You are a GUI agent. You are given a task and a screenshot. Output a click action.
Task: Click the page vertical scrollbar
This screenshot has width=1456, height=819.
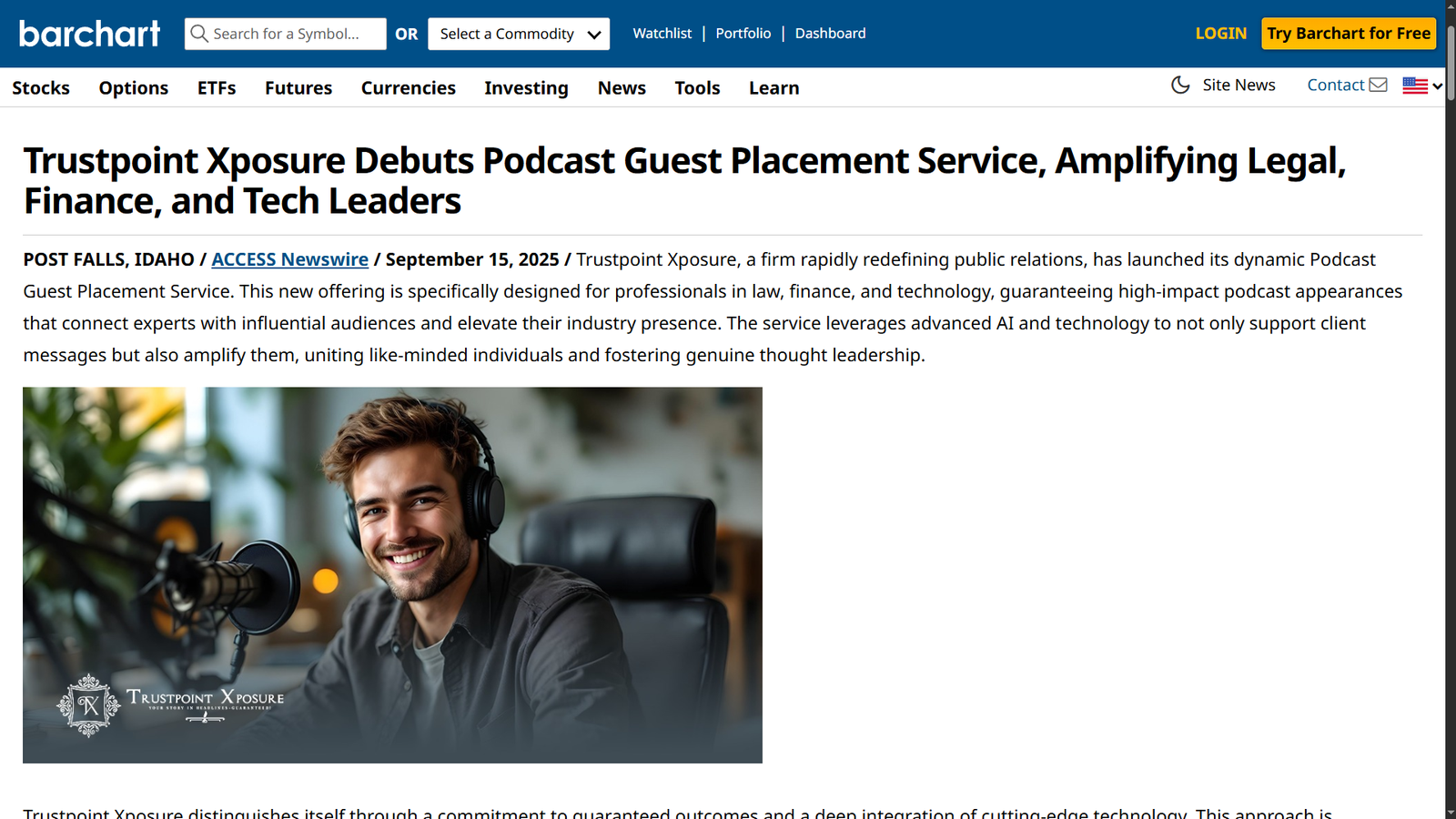tap(1451, 409)
